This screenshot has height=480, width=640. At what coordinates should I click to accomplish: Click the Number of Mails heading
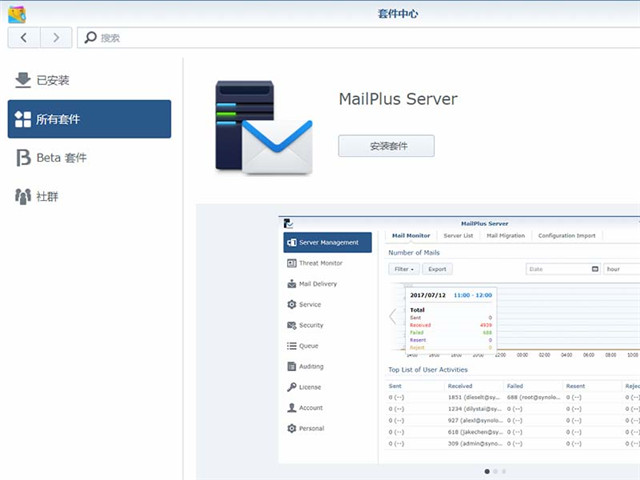click(414, 253)
